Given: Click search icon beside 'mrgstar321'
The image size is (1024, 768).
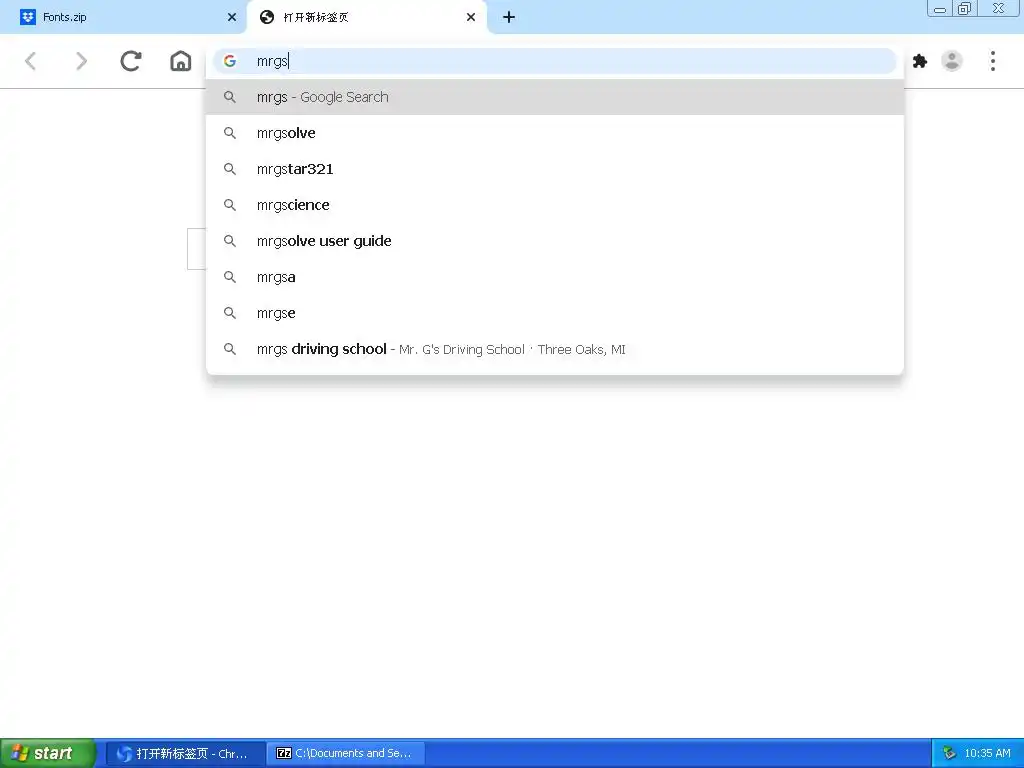Looking at the screenshot, I should (230, 169).
